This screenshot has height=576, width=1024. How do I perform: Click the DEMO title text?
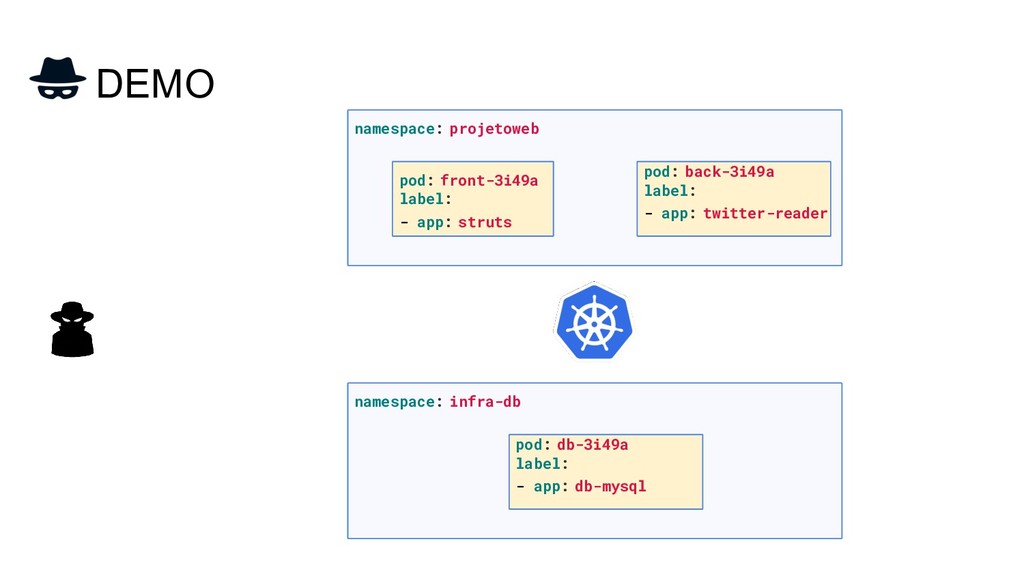(x=155, y=84)
